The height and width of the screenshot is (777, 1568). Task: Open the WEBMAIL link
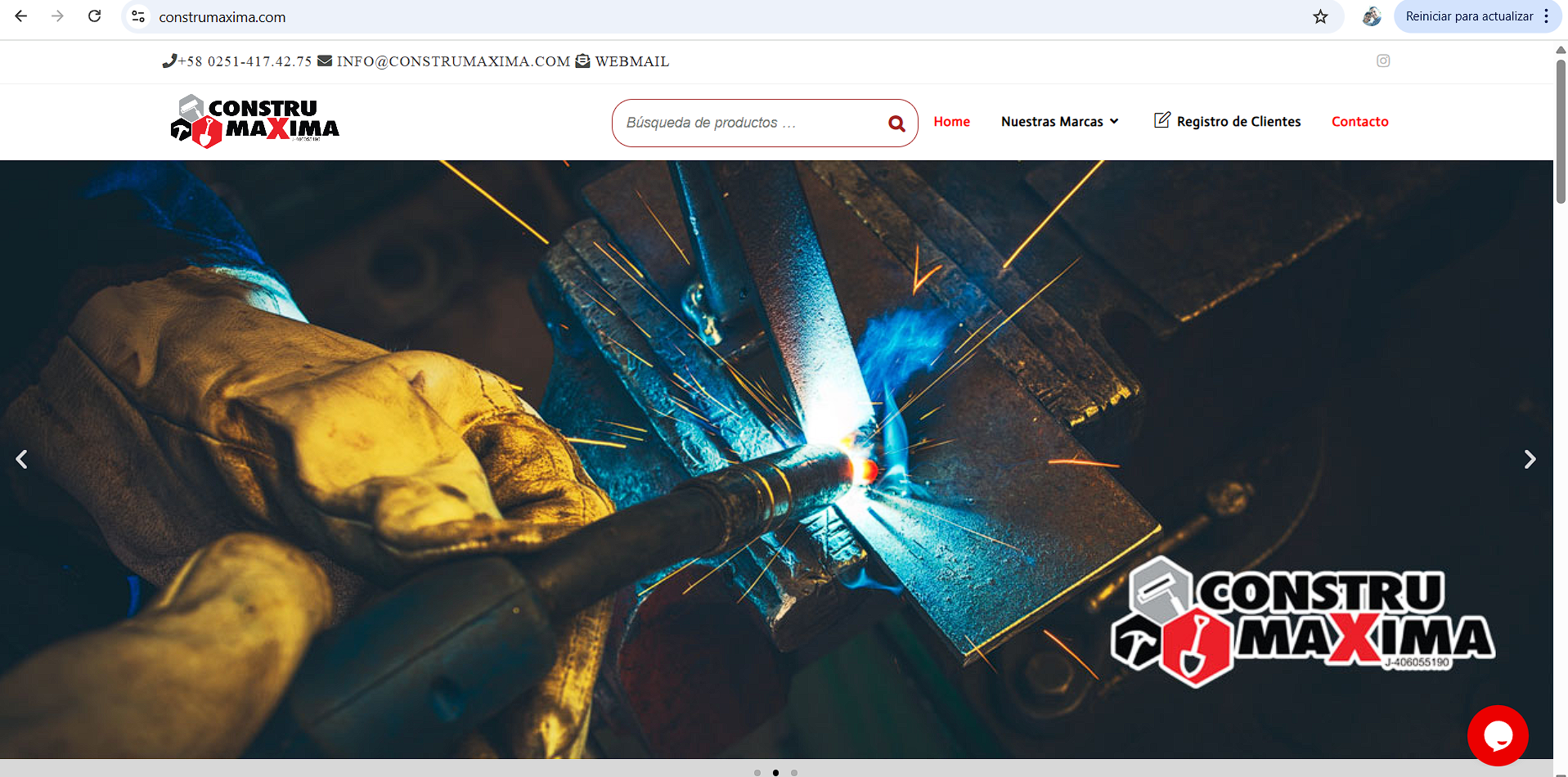(x=631, y=61)
